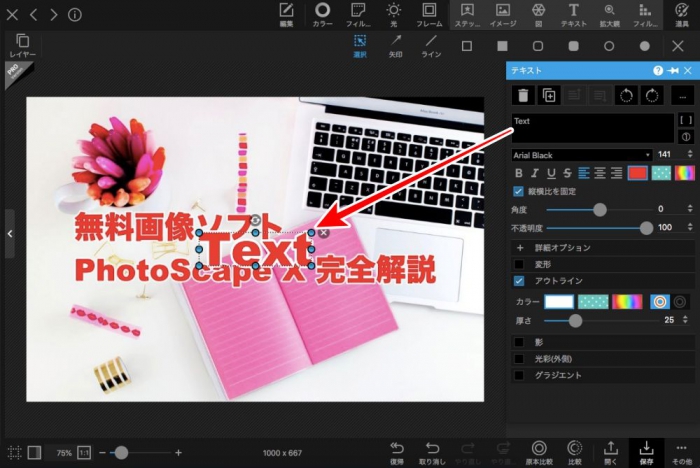The width and height of the screenshot is (700, 468).
Task: Zoom in with the plus button
Action: [178, 453]
